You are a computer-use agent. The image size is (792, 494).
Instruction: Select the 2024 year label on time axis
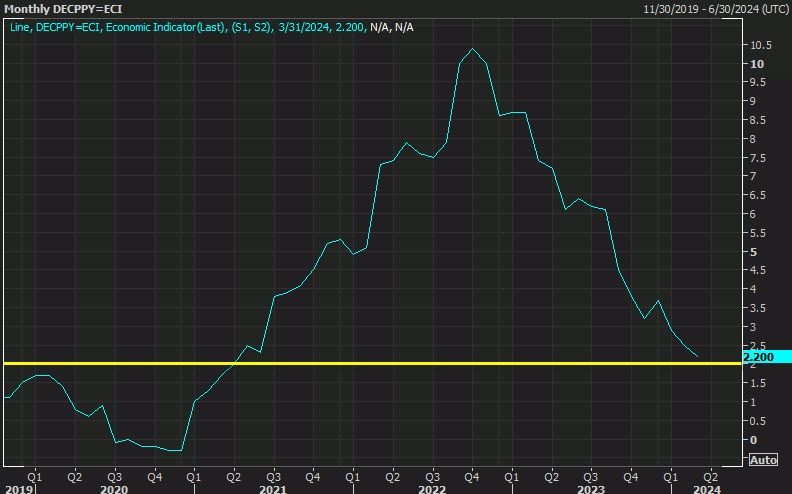706,488
